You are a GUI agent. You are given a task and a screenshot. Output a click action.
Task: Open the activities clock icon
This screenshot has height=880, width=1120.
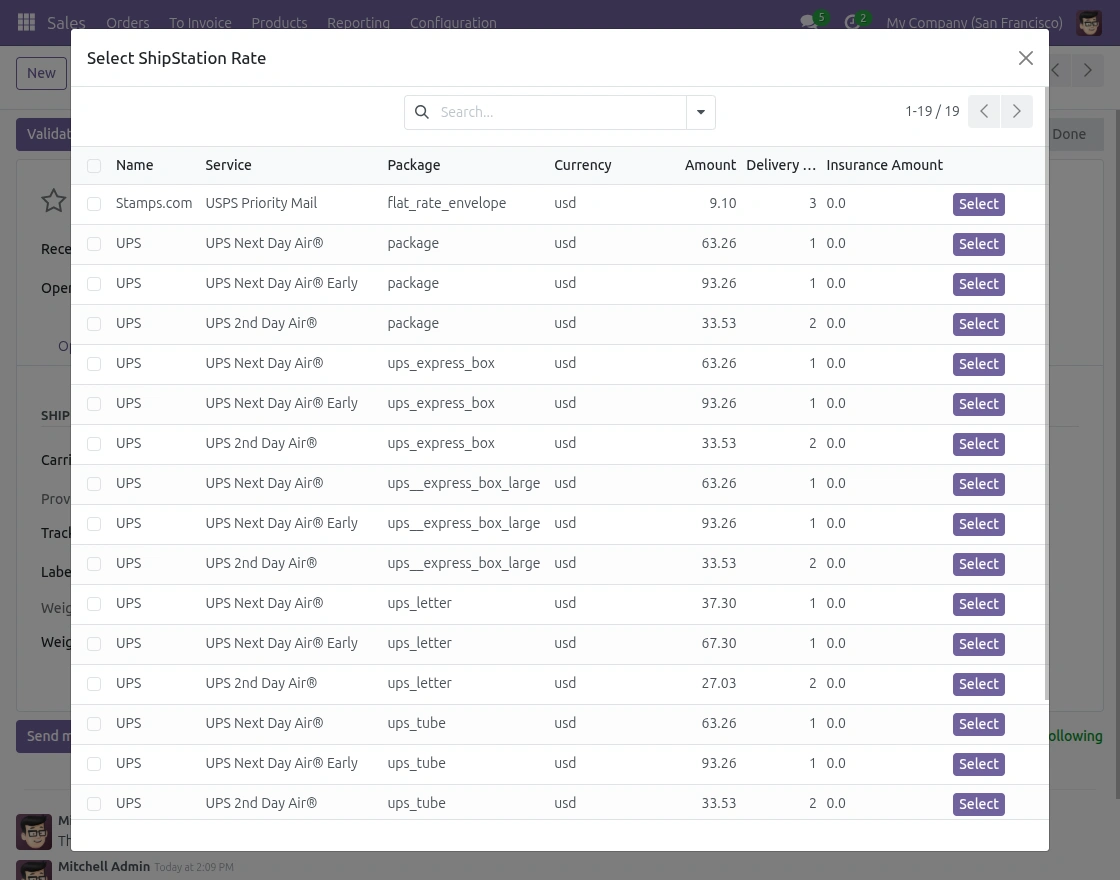853,22
